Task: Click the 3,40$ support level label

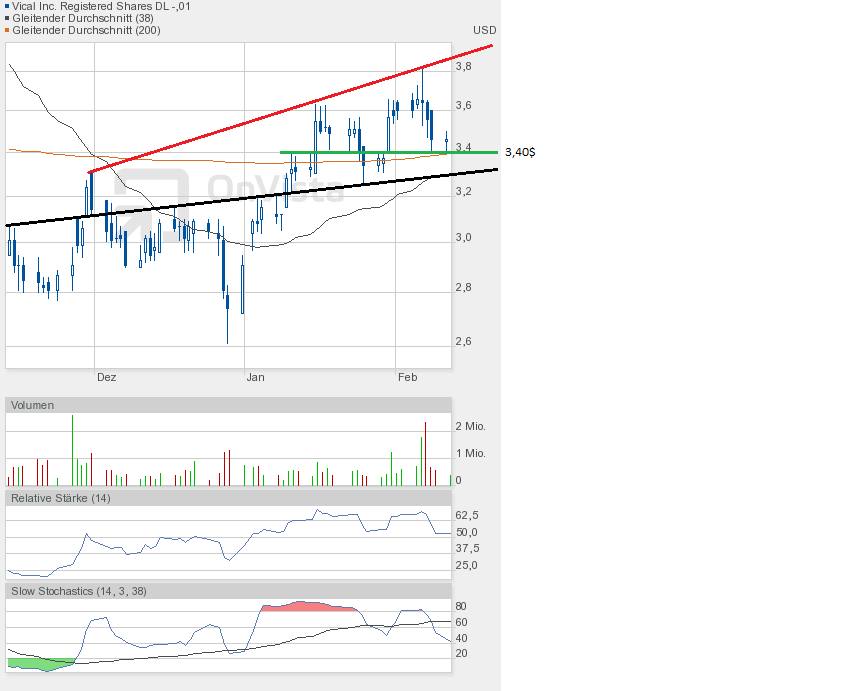Action: (519, 152)
